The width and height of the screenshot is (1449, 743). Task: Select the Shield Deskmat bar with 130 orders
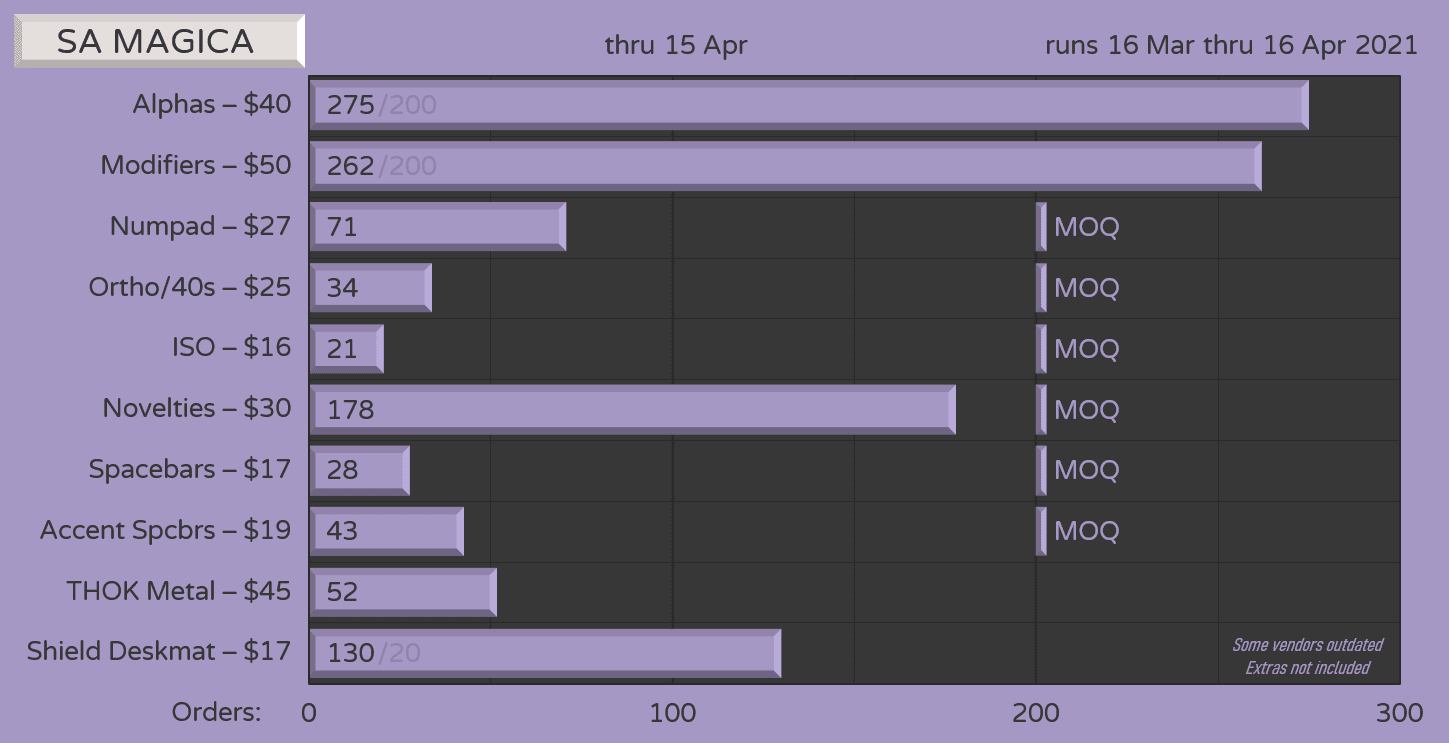click(545, 653)
